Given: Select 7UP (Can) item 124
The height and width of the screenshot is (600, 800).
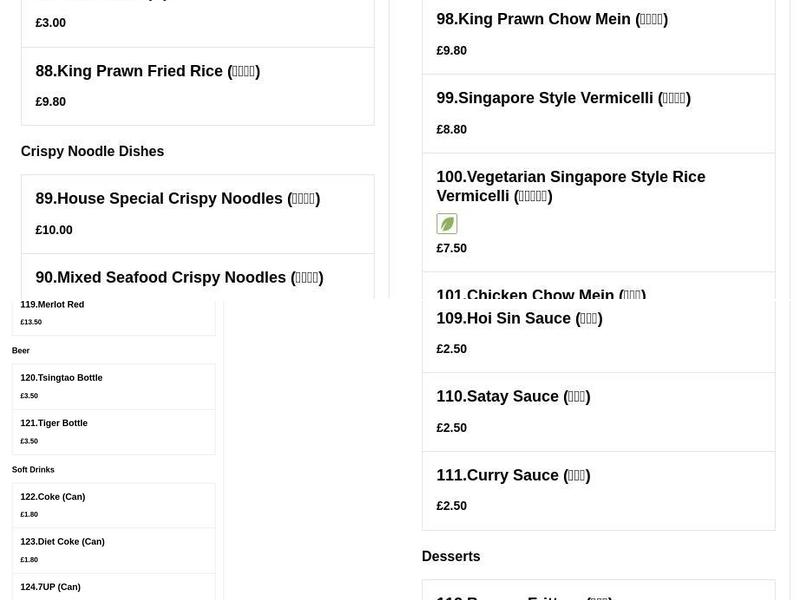Looking at the screenshot, I should click(x=50, y=586).
